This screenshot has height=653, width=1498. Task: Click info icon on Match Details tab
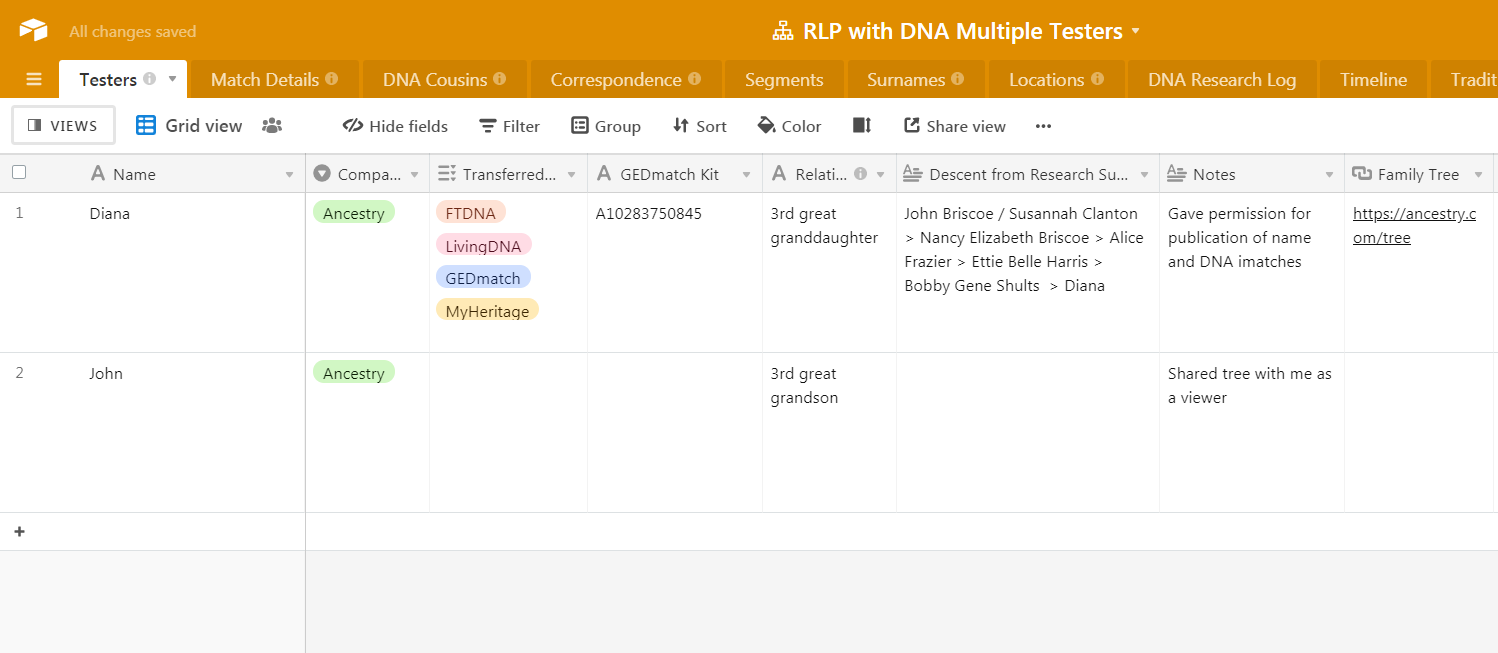[x=332, y=79]
